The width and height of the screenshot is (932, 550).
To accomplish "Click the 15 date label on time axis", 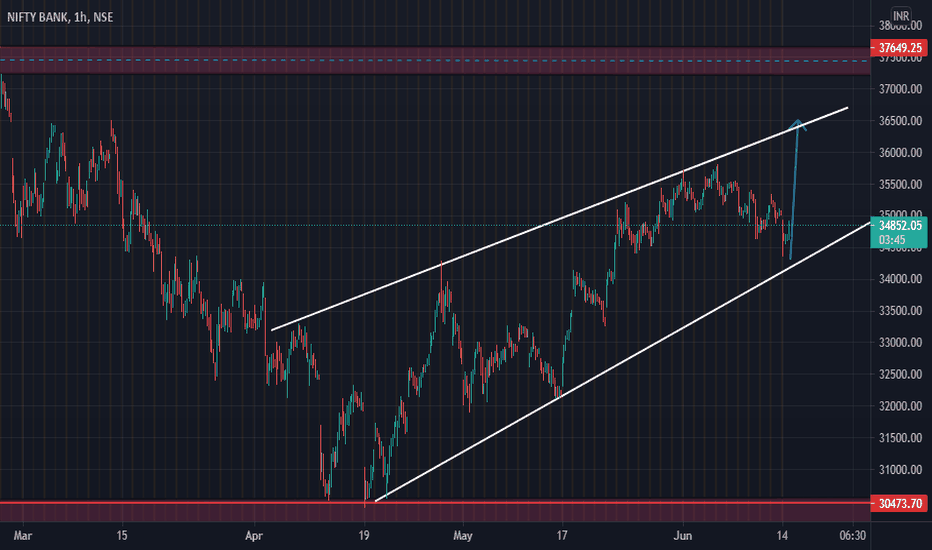I will (122, 536).
